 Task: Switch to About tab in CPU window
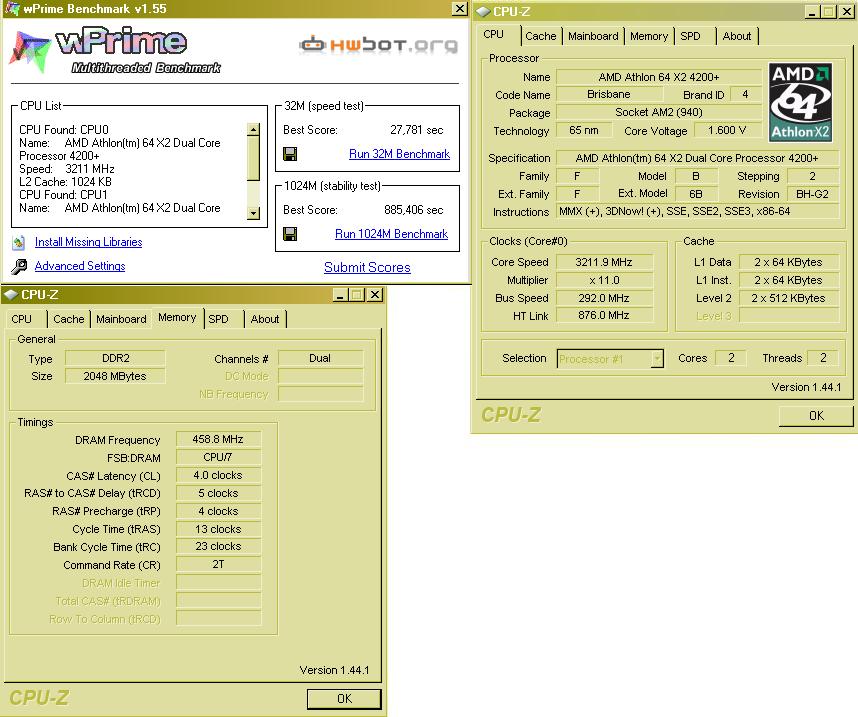click(737, 36)
